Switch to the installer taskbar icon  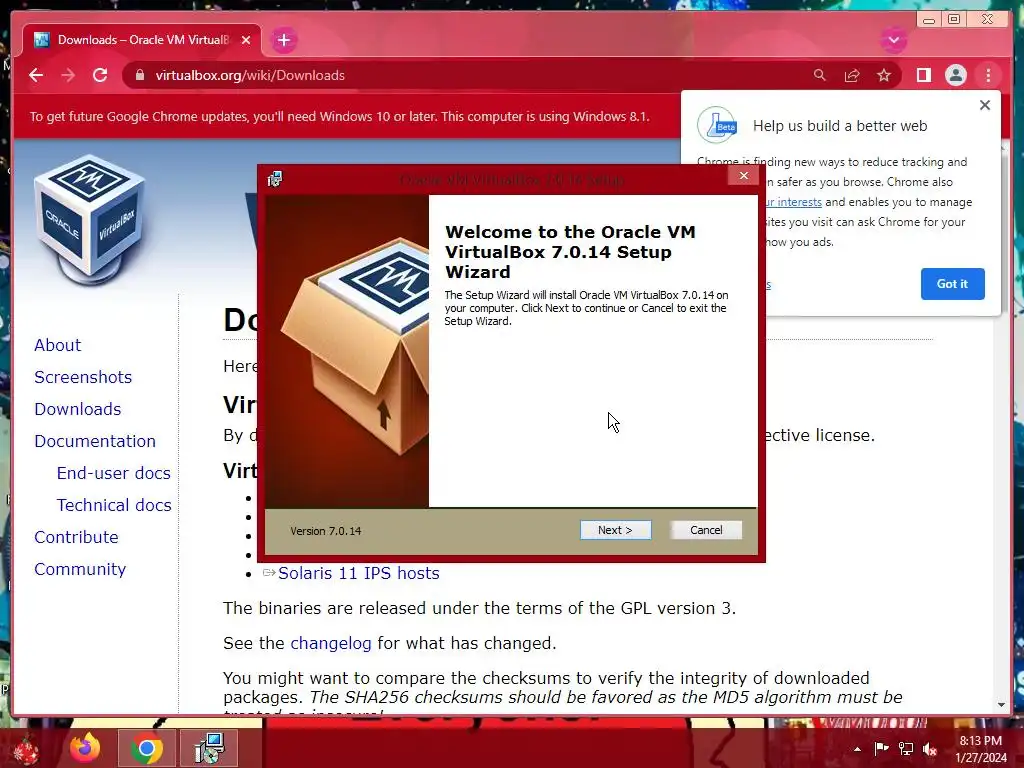pos(209,748)
